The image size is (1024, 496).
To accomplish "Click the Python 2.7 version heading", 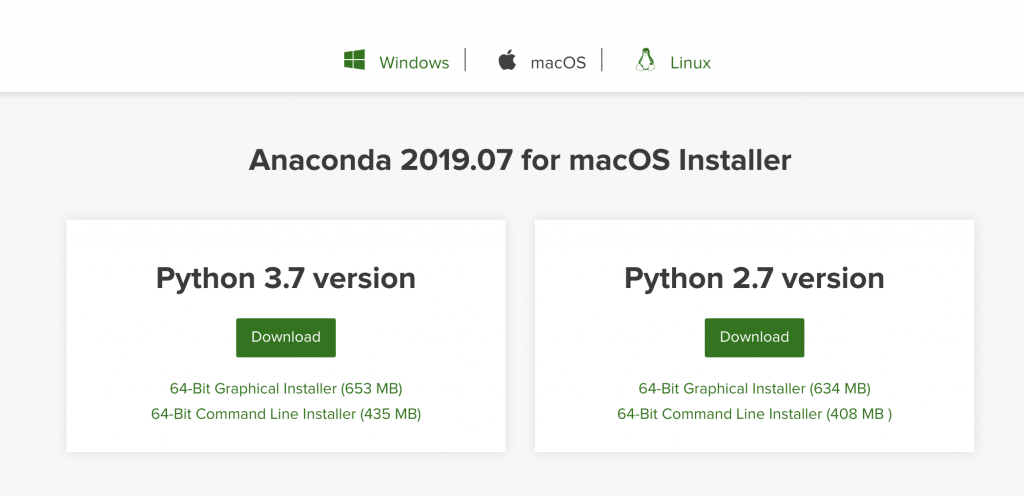I will [x=754, y=278].
